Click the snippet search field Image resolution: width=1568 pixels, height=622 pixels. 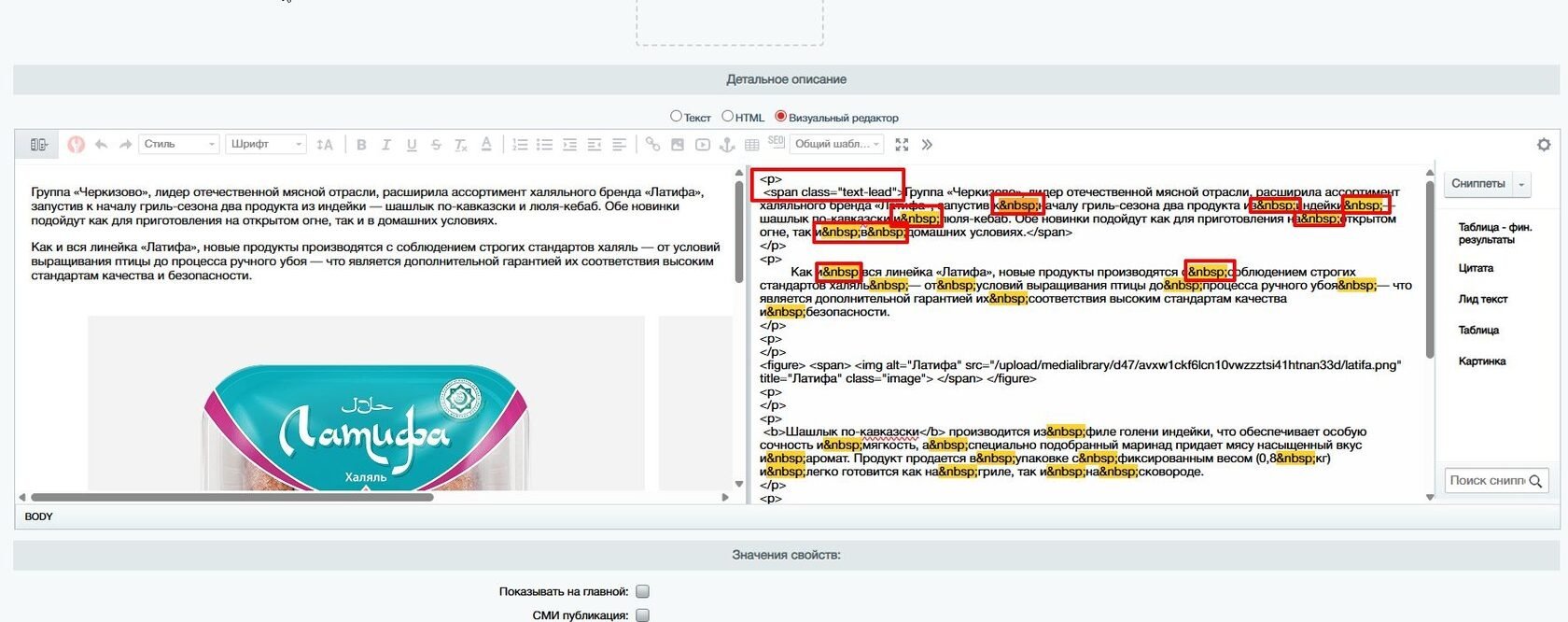[1486, 481]
